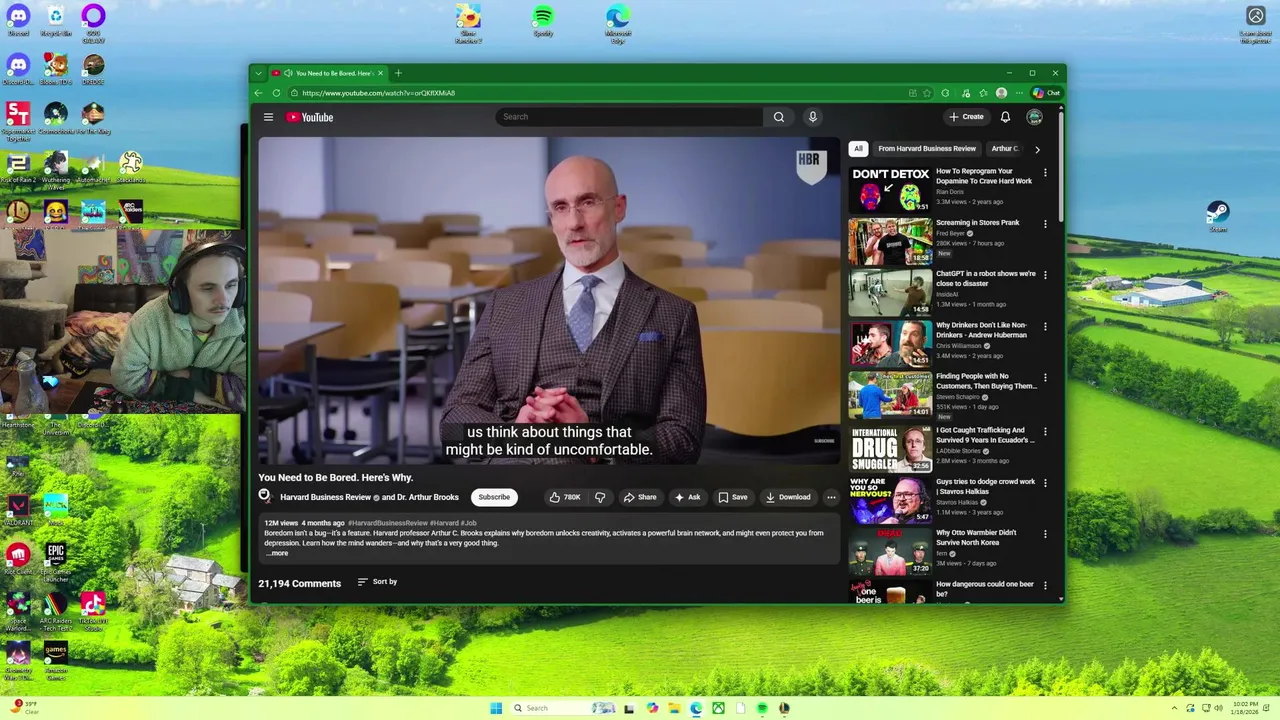Launch Bloons TD 6 from desktop

(56, 70)
